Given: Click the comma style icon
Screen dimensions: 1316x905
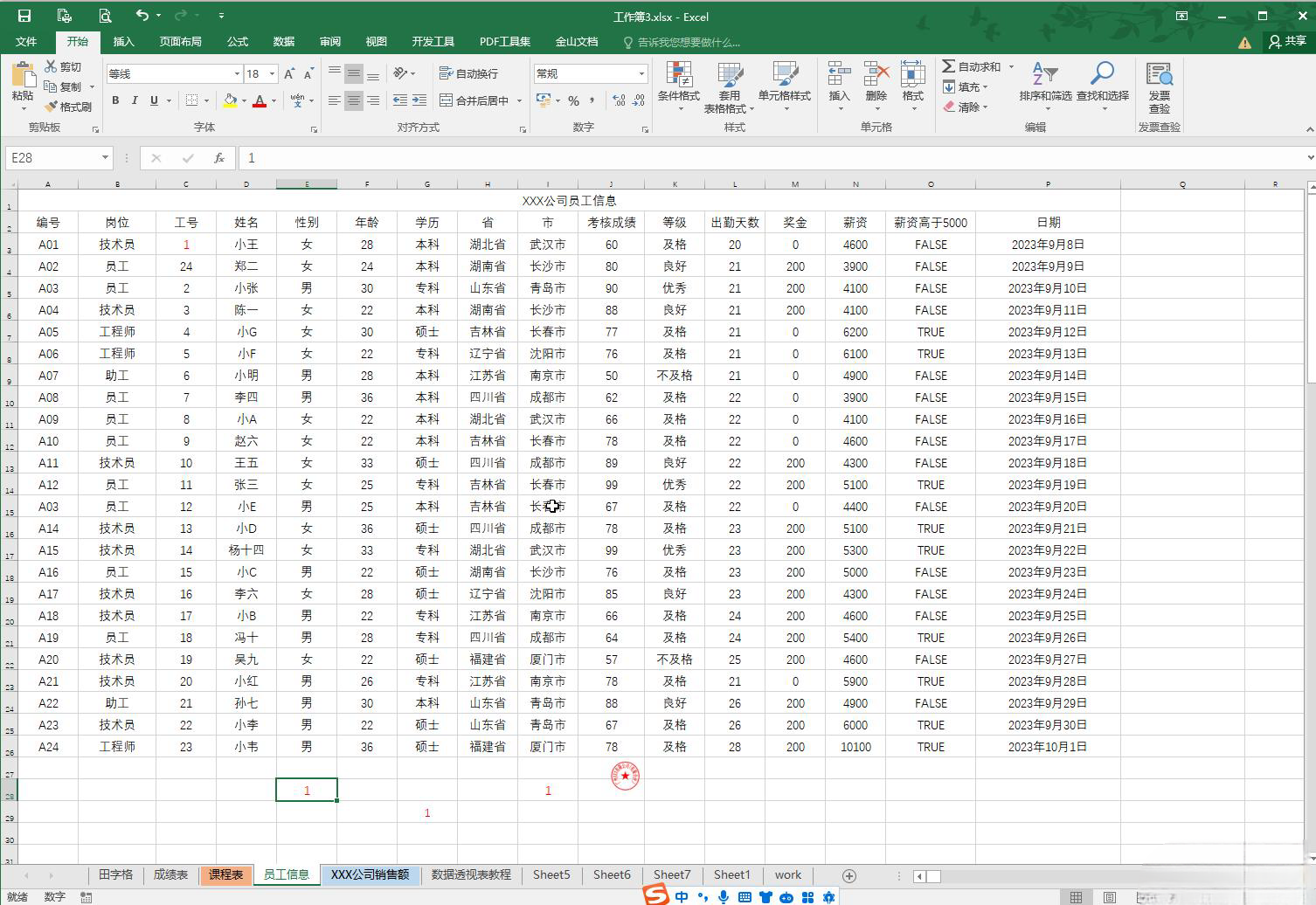Looking at the screenshot, I should (x=592, y=101).
